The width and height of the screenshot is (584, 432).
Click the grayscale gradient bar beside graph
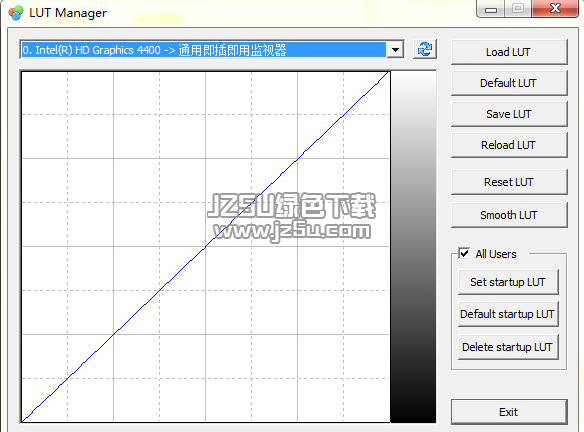point(413,247)
